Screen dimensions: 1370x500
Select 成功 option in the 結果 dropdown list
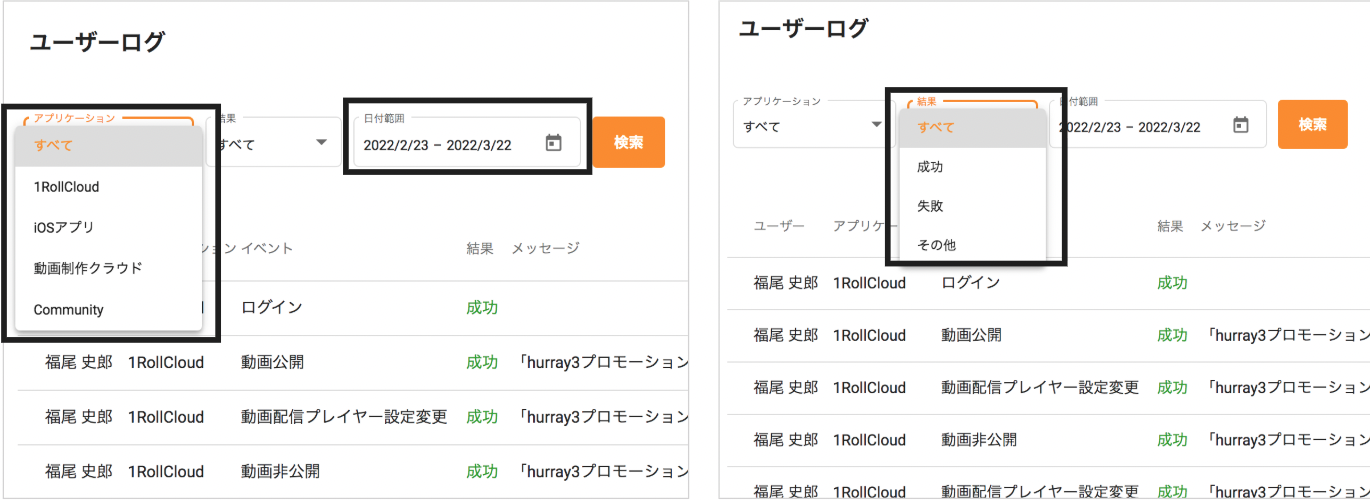[973, 167]
